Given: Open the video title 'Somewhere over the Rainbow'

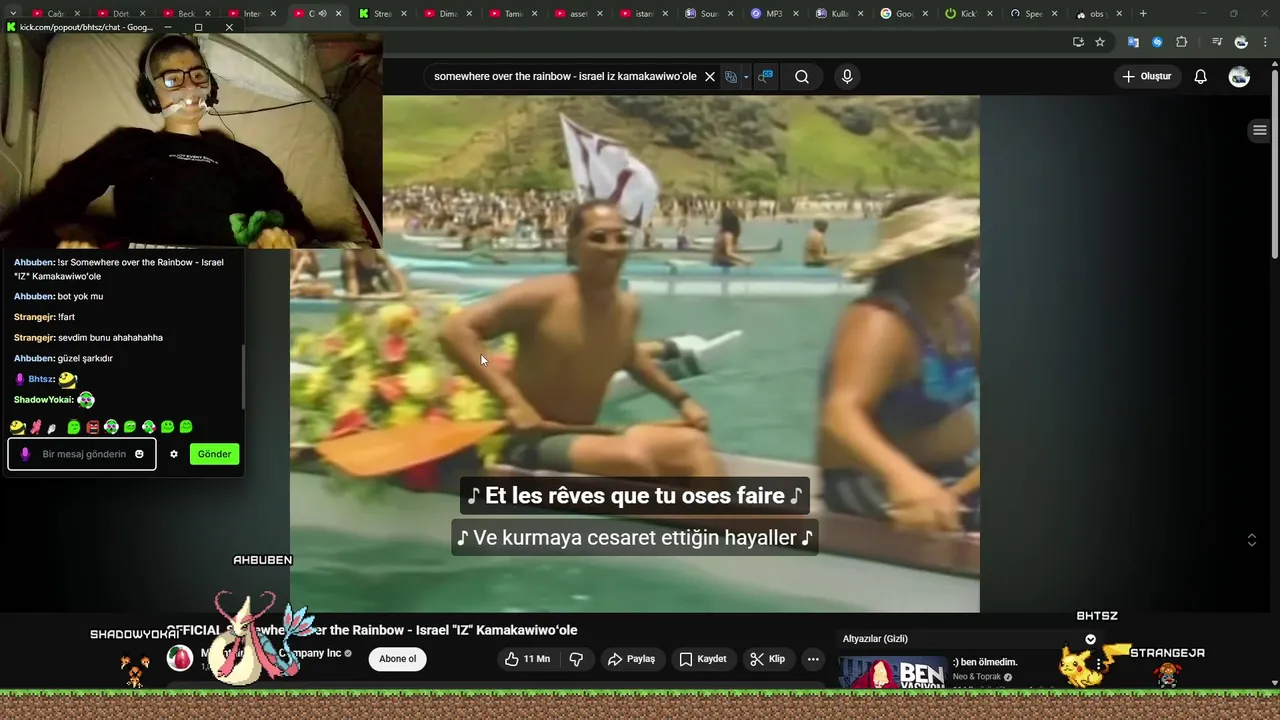Looking at the screenshot, I should point(372,631).
